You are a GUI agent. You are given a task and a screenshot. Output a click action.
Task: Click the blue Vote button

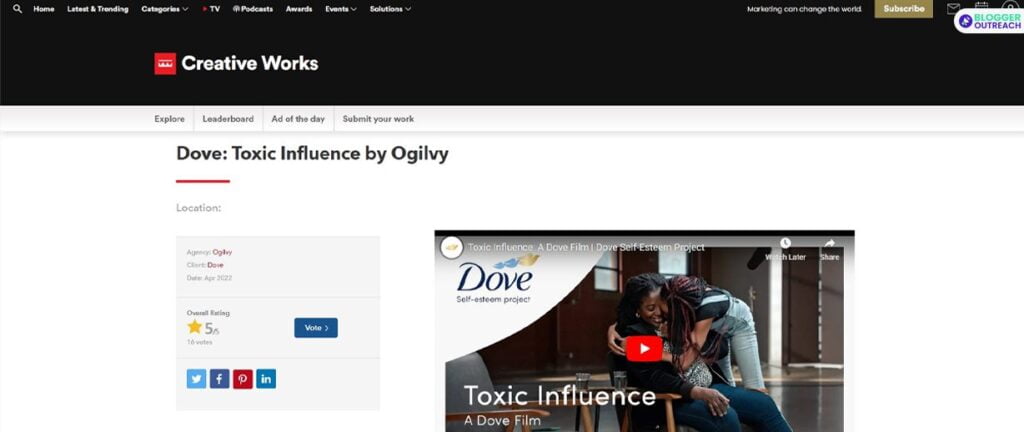pos(316,328)
